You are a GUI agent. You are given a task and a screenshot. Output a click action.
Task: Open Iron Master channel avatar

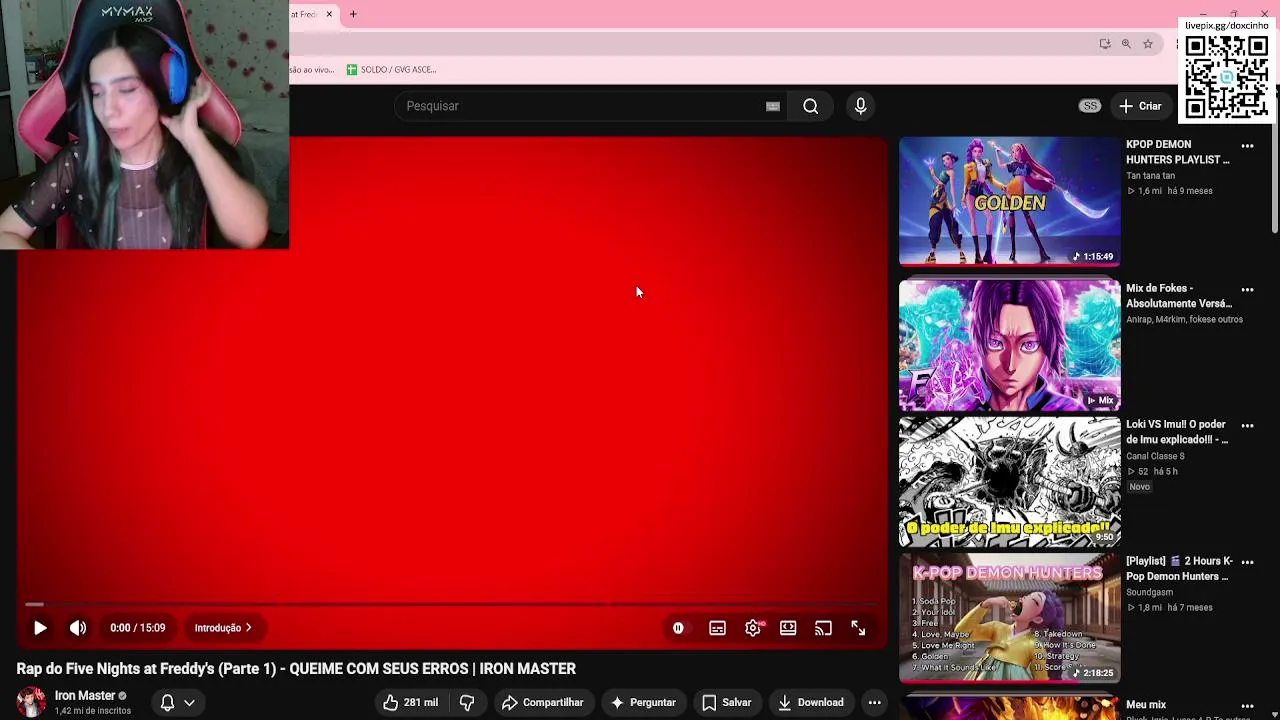(31, 702)
